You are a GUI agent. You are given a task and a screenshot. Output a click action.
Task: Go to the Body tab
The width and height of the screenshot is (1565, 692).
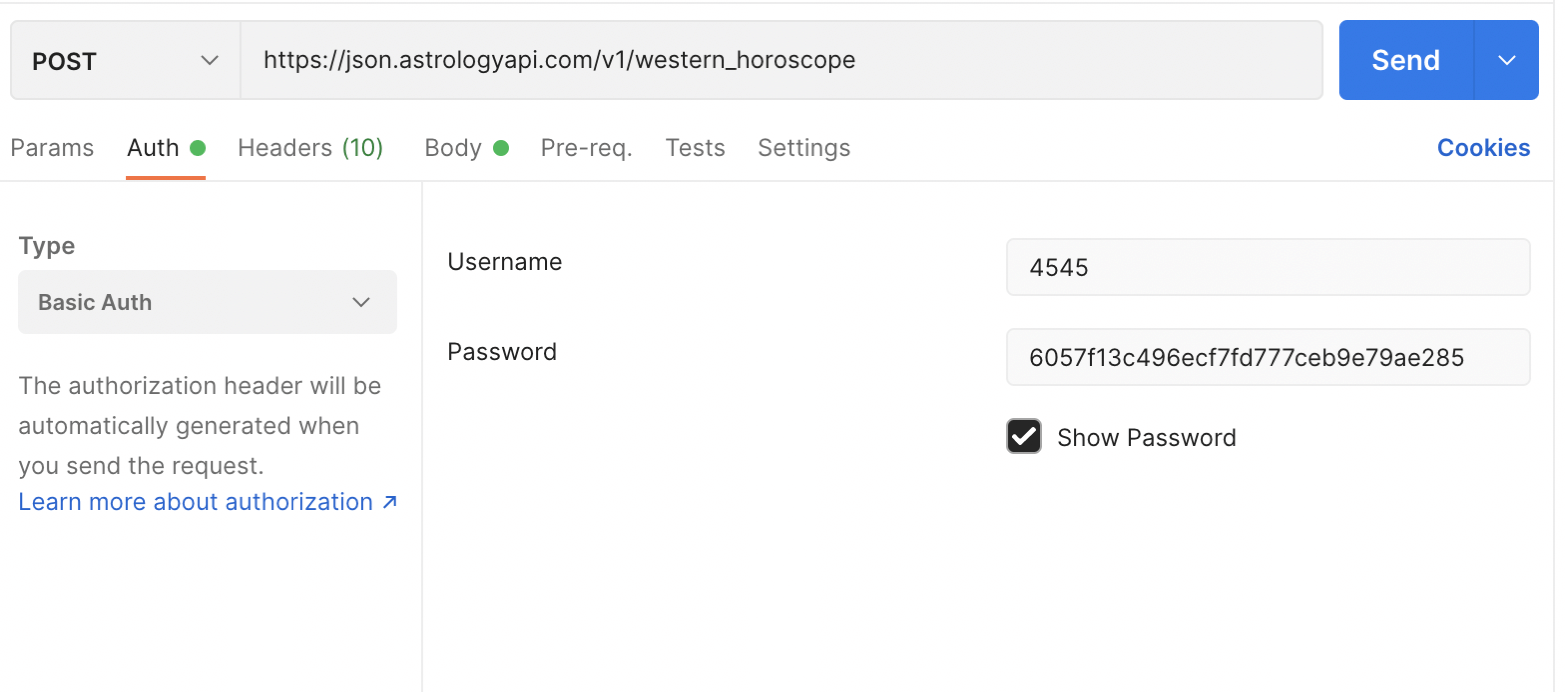[453, 148]
